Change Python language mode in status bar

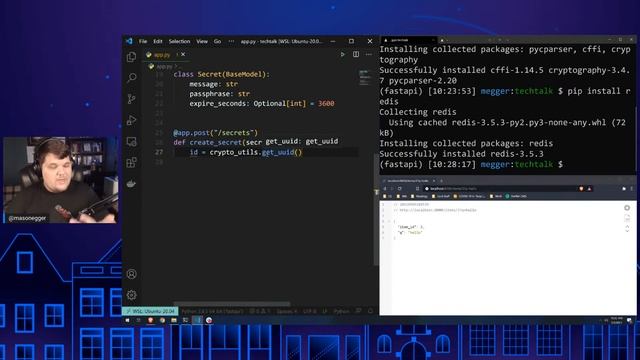click(x=341, y=311)
